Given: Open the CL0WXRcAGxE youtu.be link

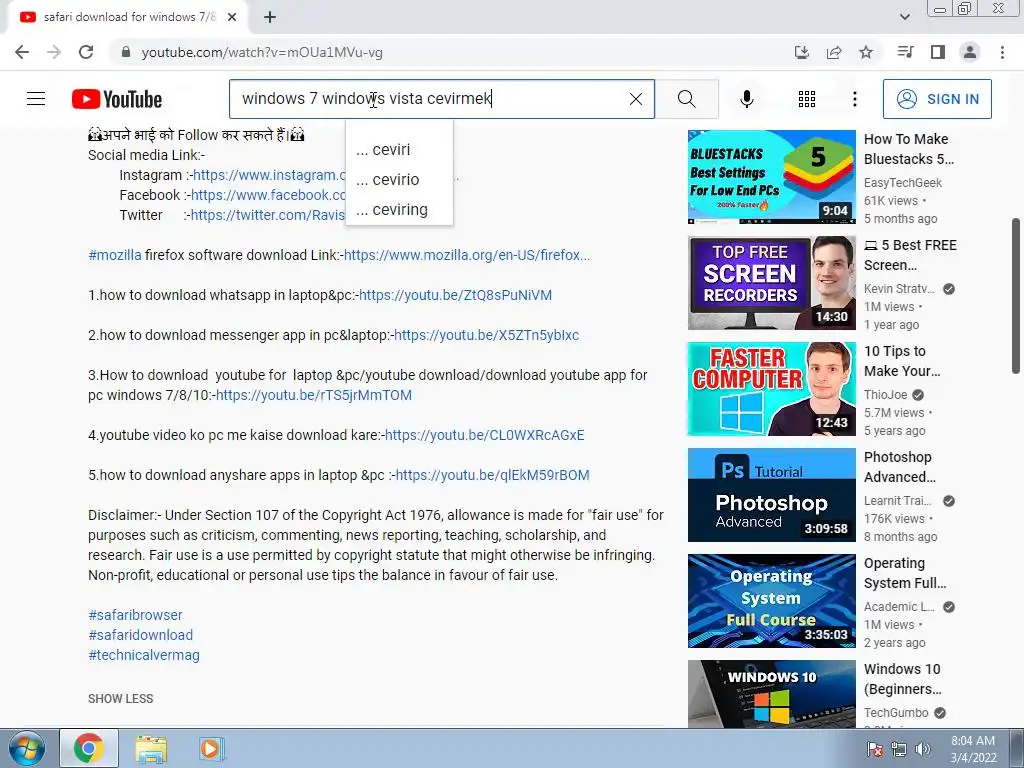Looking at the screenshot, I should [484, 435].
